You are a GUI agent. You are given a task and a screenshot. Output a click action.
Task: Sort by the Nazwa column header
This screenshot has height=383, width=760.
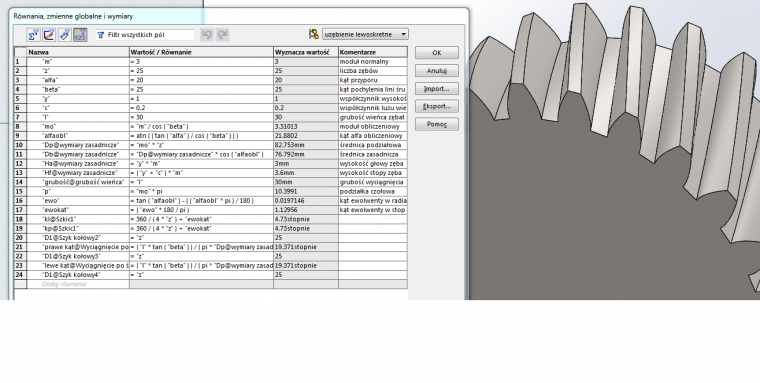(78, 52)
